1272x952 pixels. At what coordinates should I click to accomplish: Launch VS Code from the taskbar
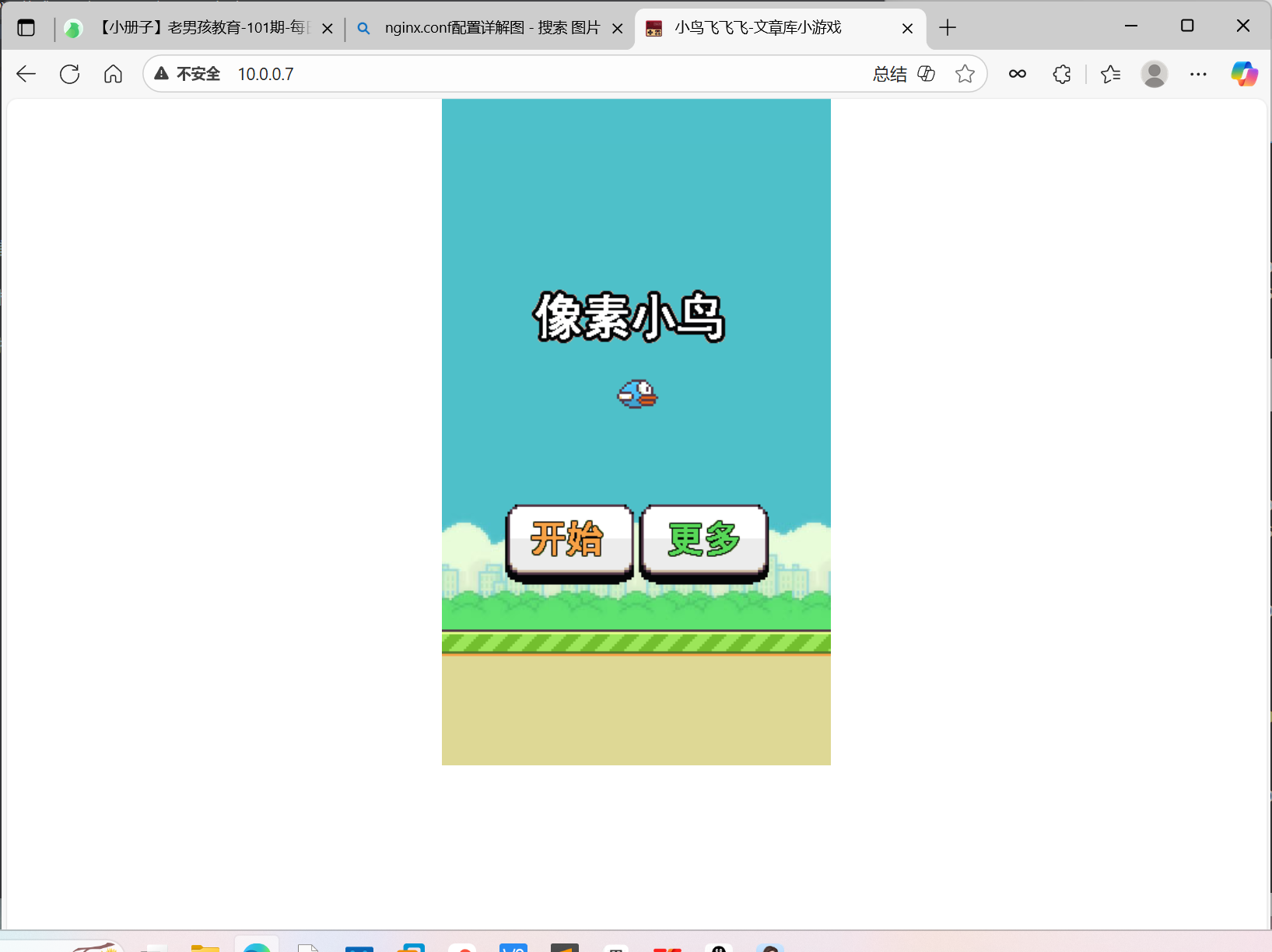click(x=513, y=947)
